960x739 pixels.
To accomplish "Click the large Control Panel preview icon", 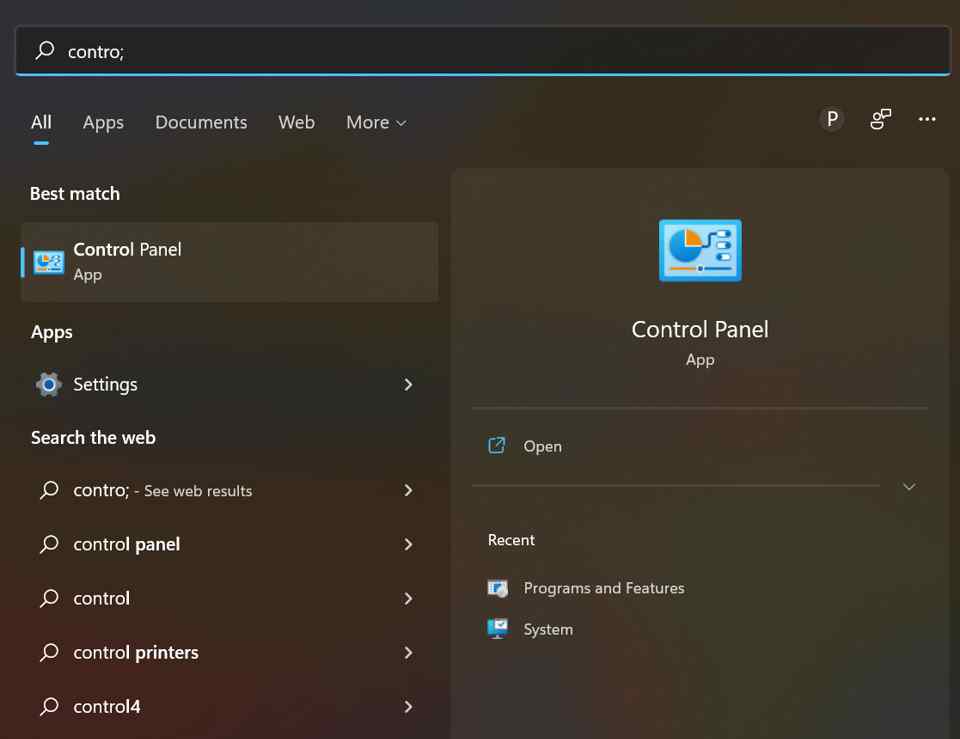I will coord(700,250).
